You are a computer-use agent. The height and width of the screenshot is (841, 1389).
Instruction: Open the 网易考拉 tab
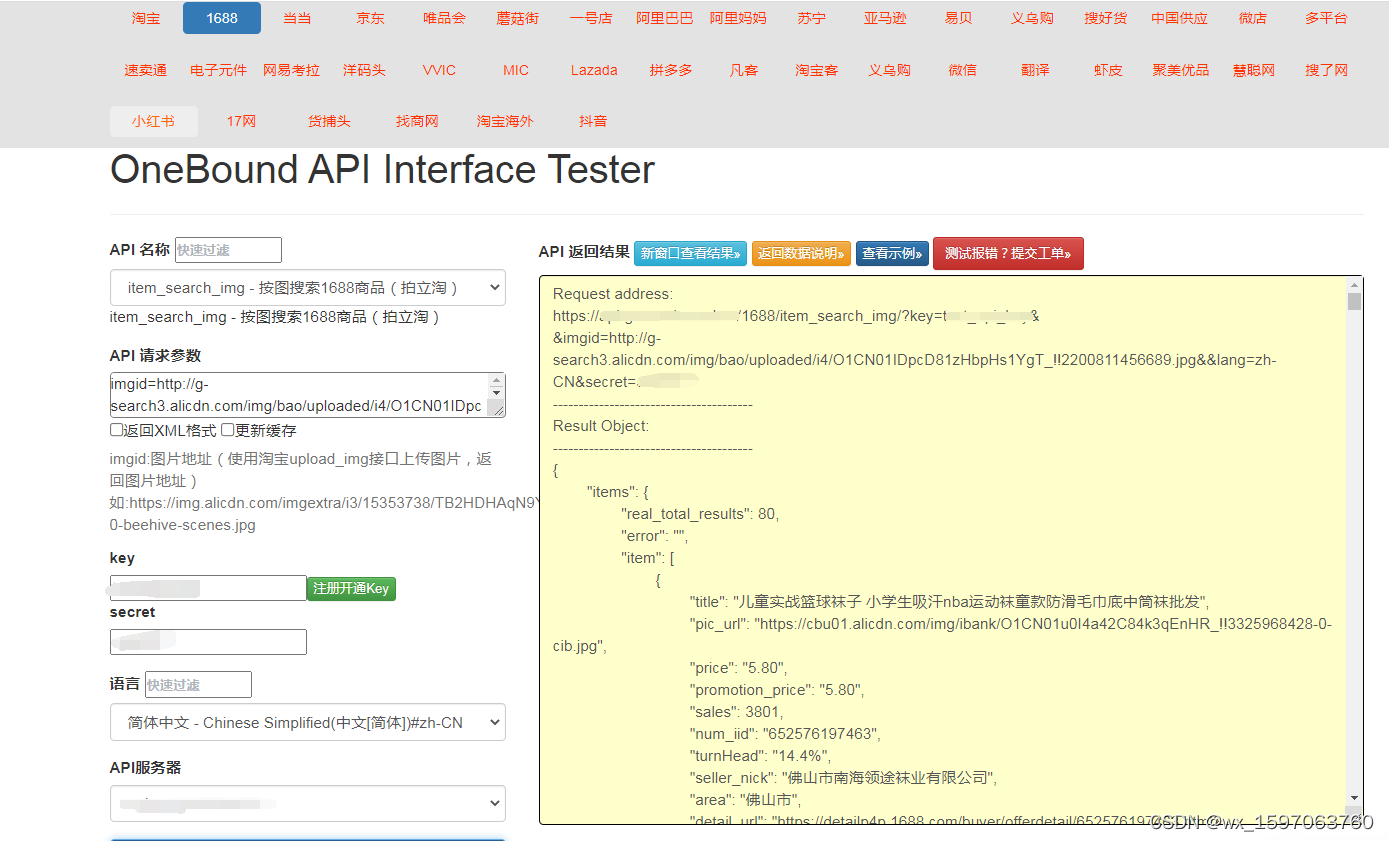pos(292,70)
